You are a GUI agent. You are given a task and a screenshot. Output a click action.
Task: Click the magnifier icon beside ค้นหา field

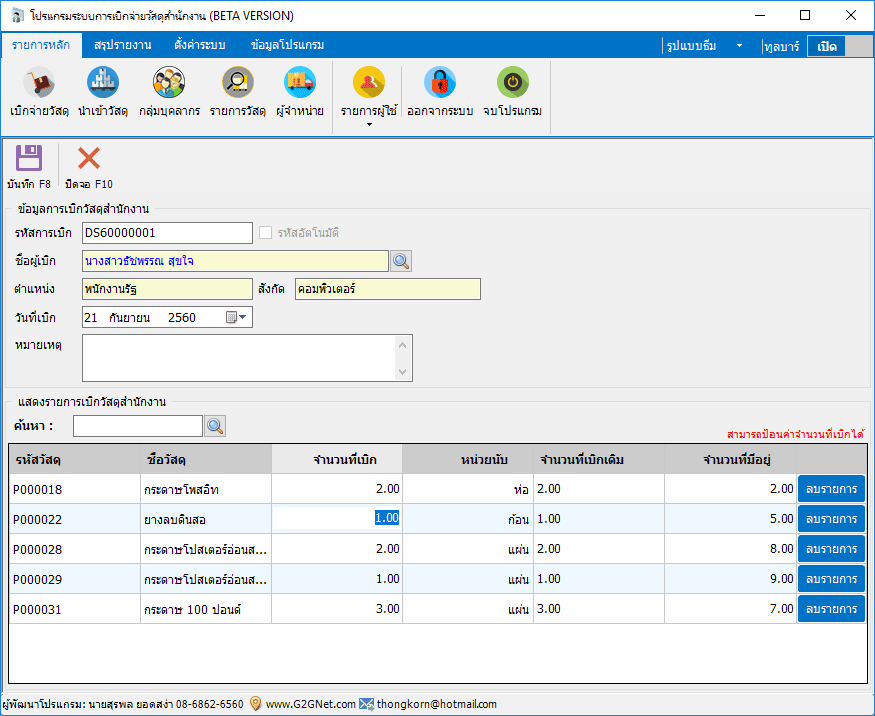pos(215,426)
